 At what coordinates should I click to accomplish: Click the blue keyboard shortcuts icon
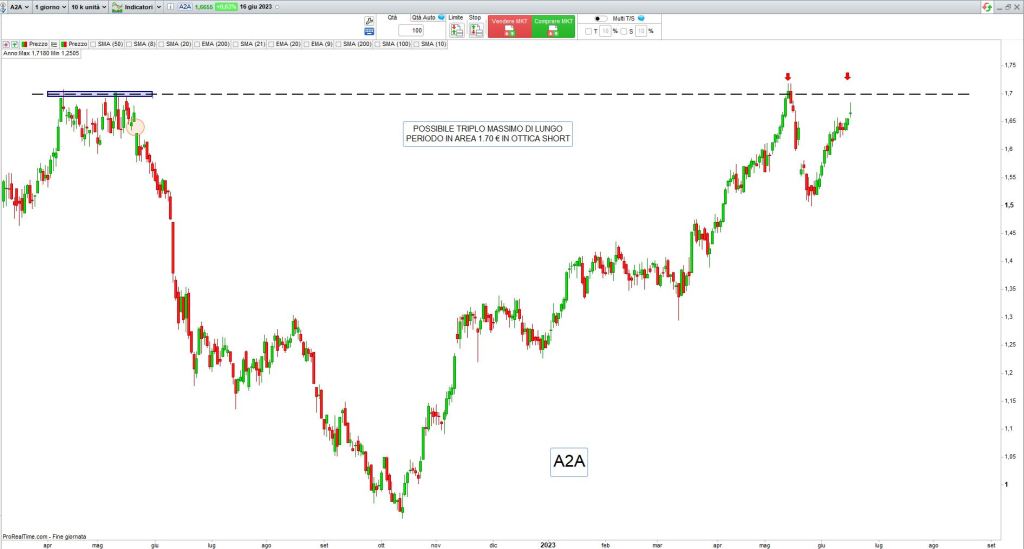point(369,32)
